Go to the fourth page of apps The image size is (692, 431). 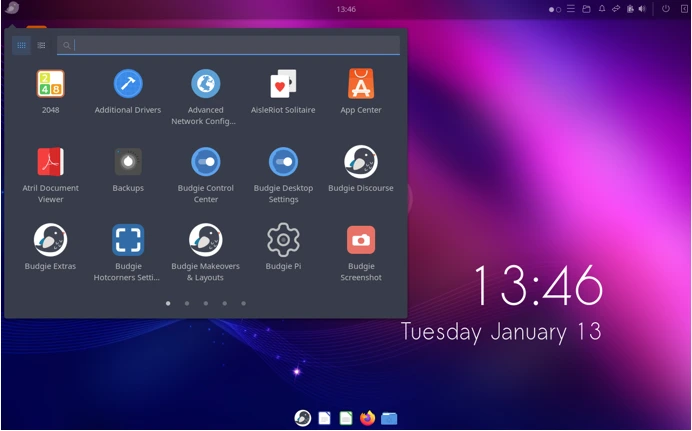pyautogui.click(x=225, y=304)
